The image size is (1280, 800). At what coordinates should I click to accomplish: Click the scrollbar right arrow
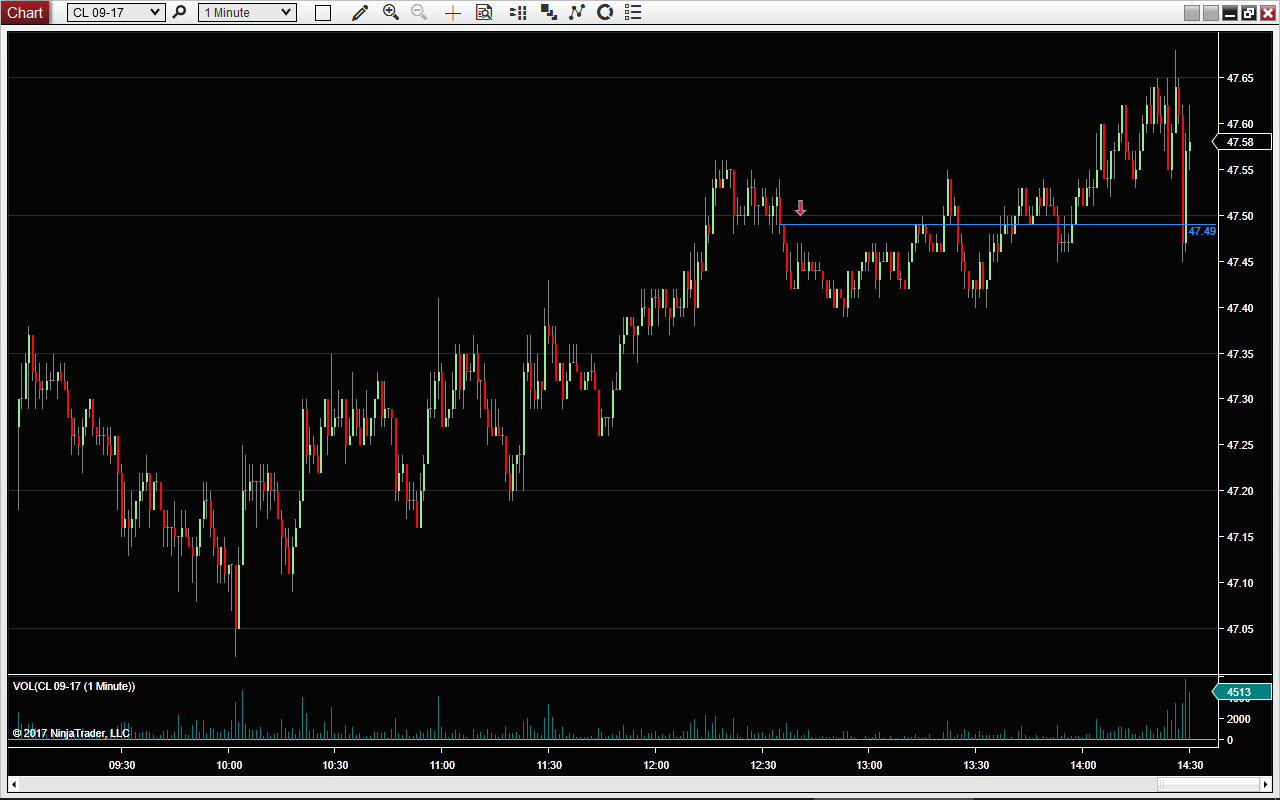[1264, 782]
